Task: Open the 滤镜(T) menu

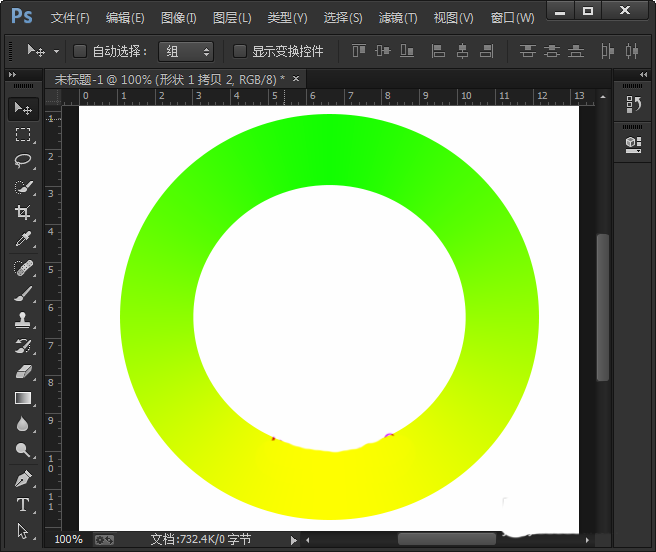Action: click(x=398, y=18)
